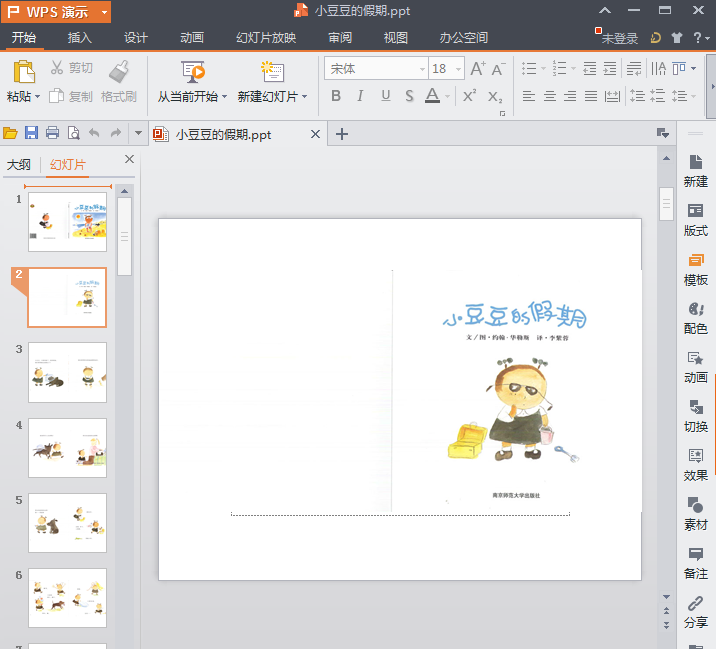Align text to the left
The height and width of the screenshot is (649, 716).
pyautogui.click(x=529, y=96)
